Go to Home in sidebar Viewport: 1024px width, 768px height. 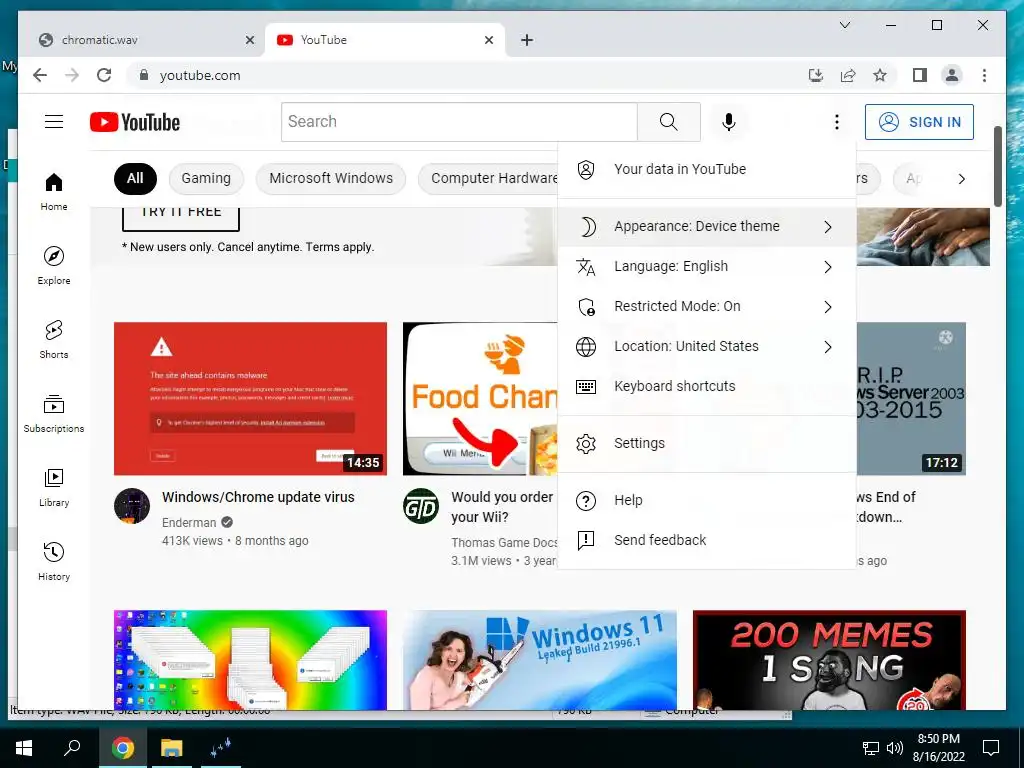(54, 191)
